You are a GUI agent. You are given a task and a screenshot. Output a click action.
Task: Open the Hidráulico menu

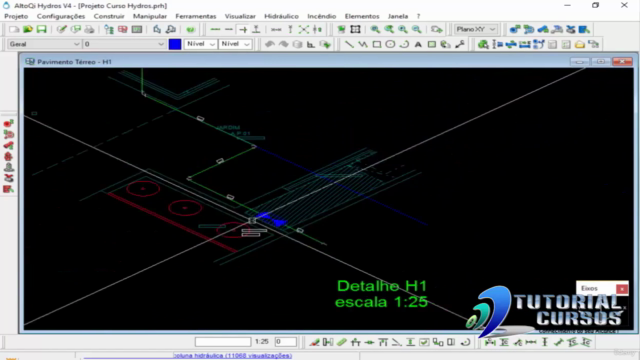pos(281,16)
